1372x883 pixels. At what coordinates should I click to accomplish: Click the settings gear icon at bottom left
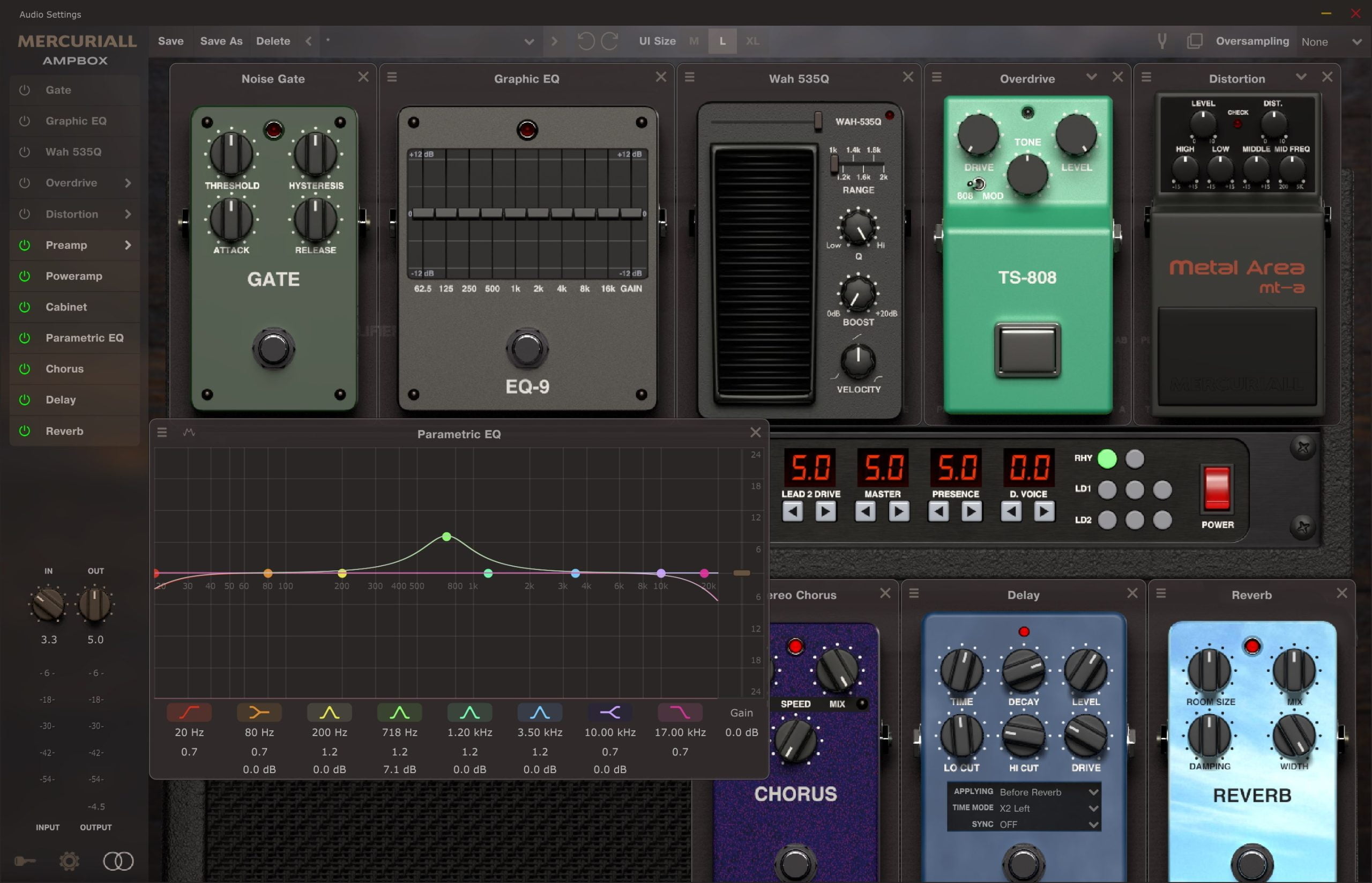[x=69, y=861]
